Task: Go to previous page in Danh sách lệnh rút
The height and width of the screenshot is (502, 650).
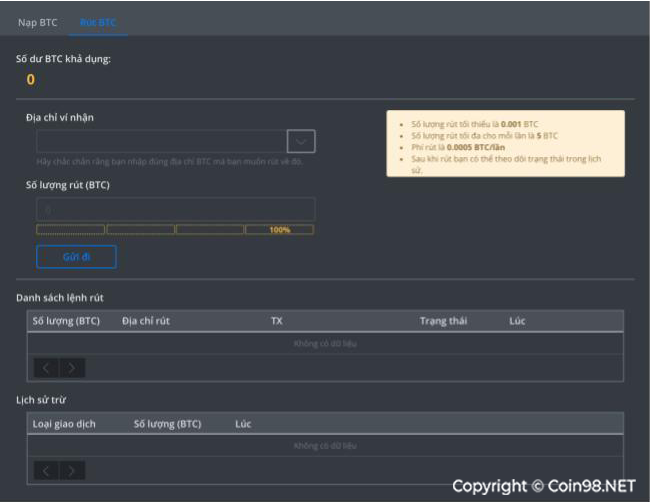Action: tap(46, 368)
